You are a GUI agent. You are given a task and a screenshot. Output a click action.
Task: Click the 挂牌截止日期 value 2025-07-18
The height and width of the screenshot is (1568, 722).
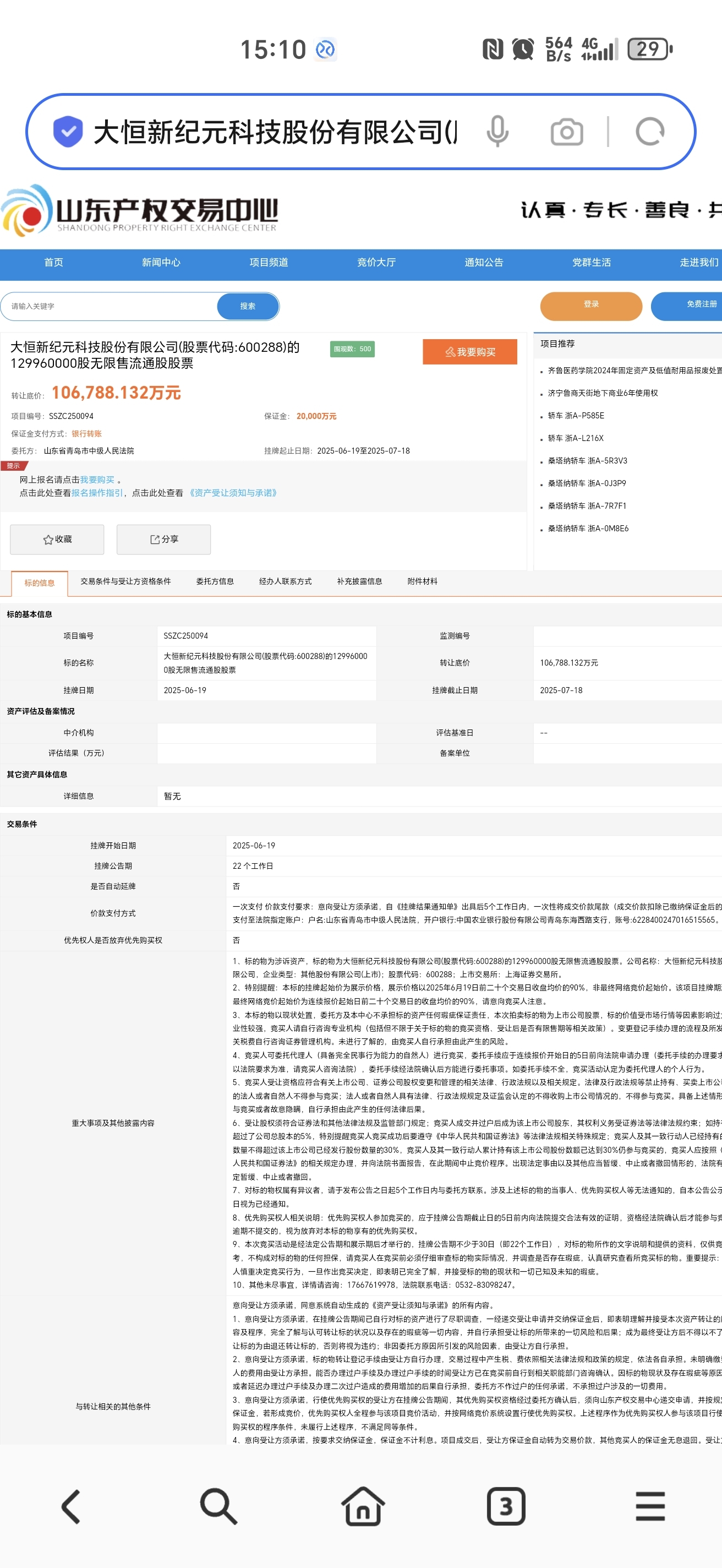coord(561,690)
